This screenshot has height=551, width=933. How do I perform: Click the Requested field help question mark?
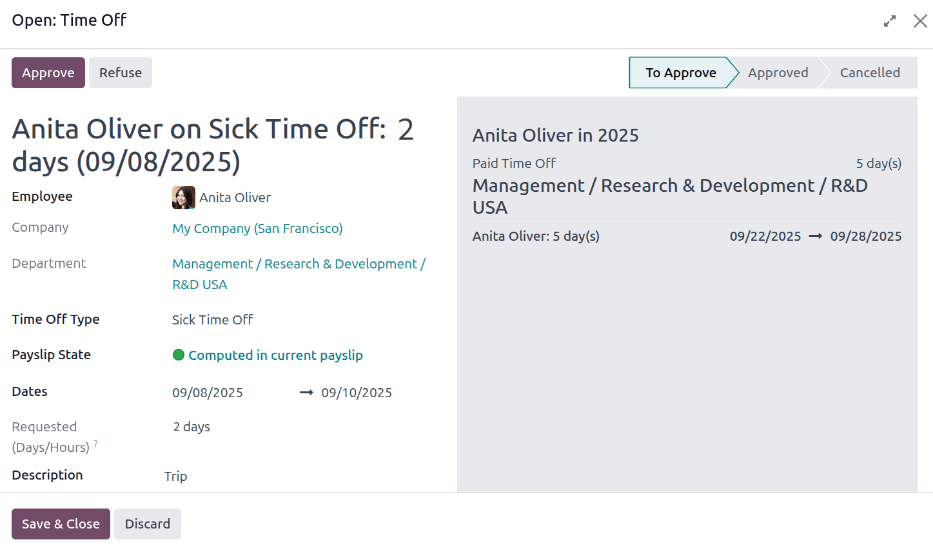pyautogui.click(x=96, y=443)
